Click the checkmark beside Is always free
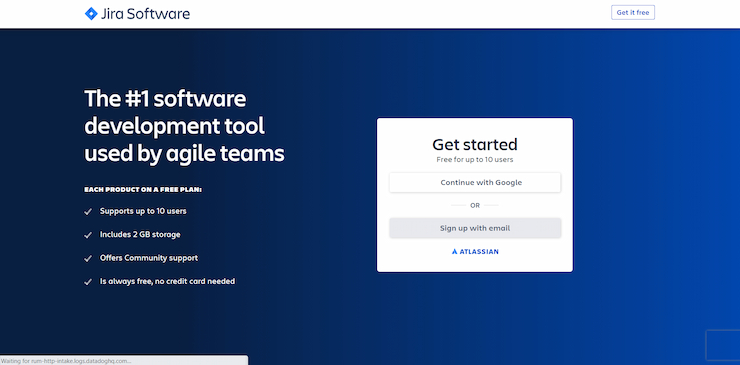Image resolution: width=740 pixels, height=365 pixels. tap(88, 282)
